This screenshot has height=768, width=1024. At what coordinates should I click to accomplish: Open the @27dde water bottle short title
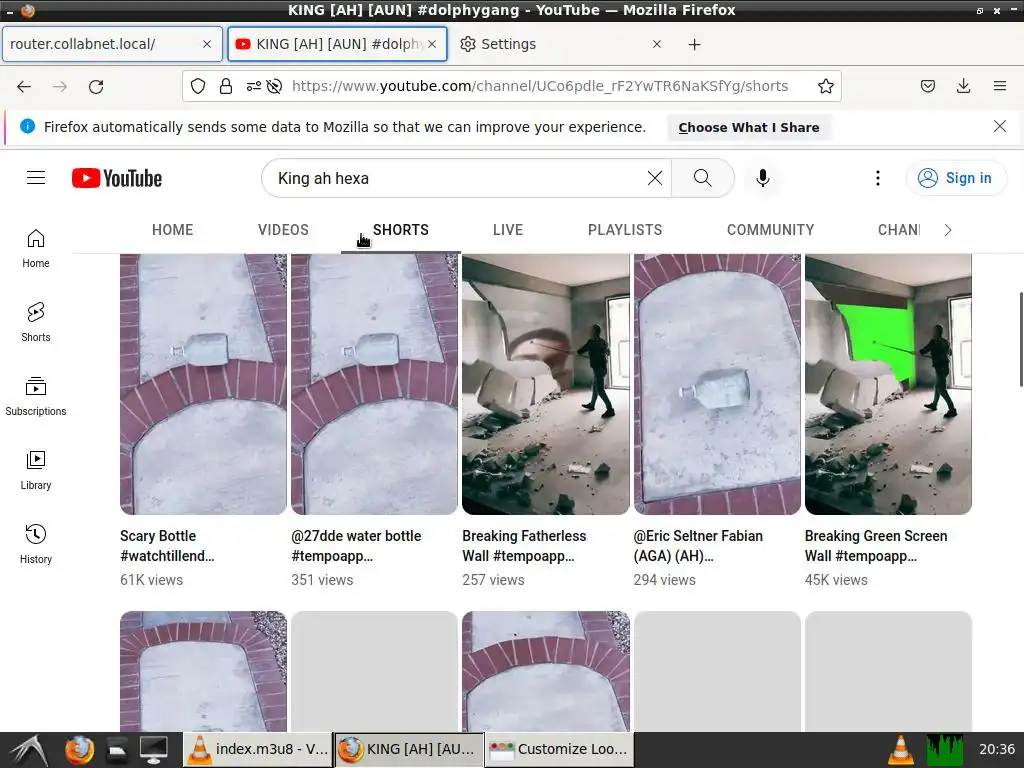click(x=356, y=546)
